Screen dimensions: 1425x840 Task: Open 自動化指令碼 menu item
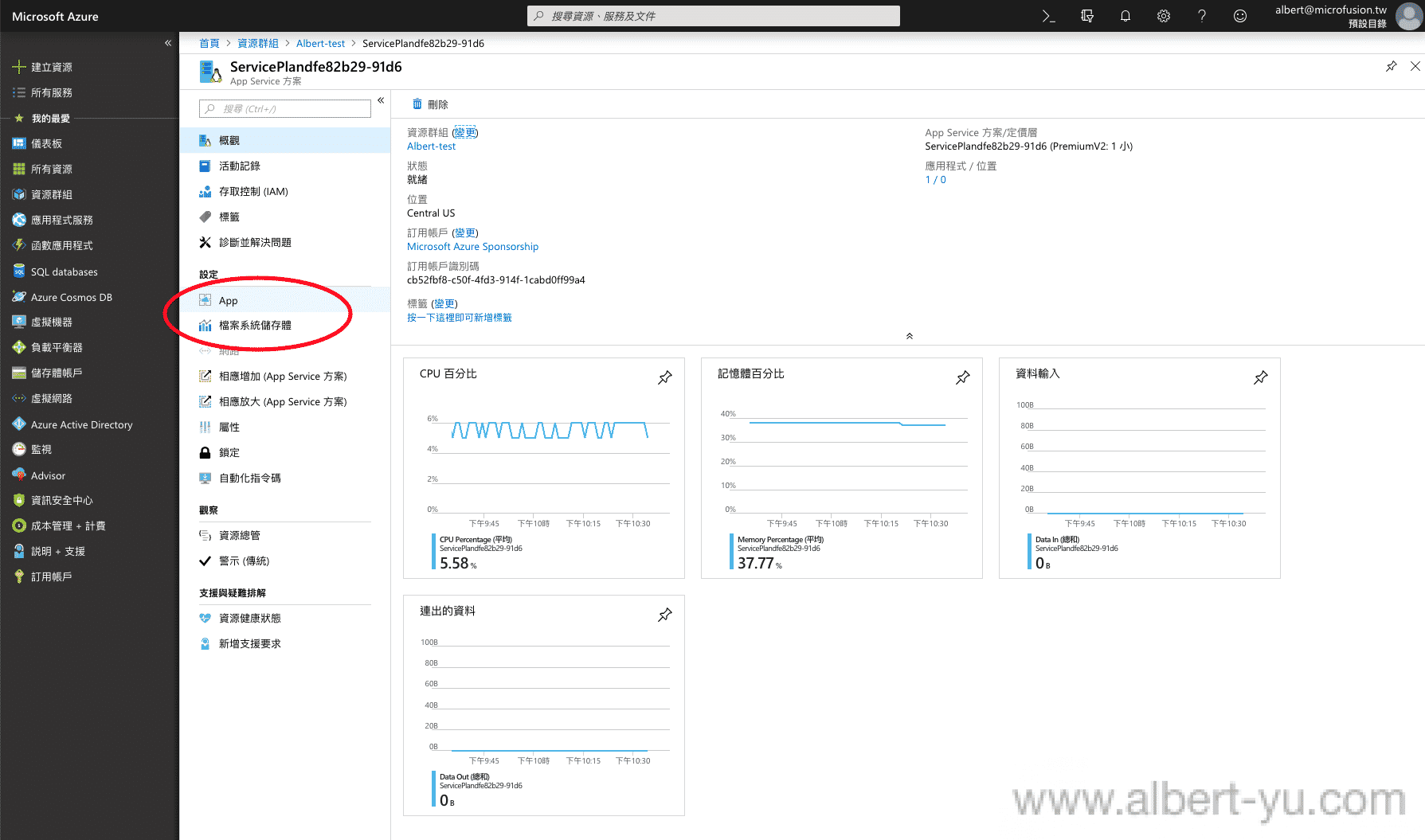285,478
